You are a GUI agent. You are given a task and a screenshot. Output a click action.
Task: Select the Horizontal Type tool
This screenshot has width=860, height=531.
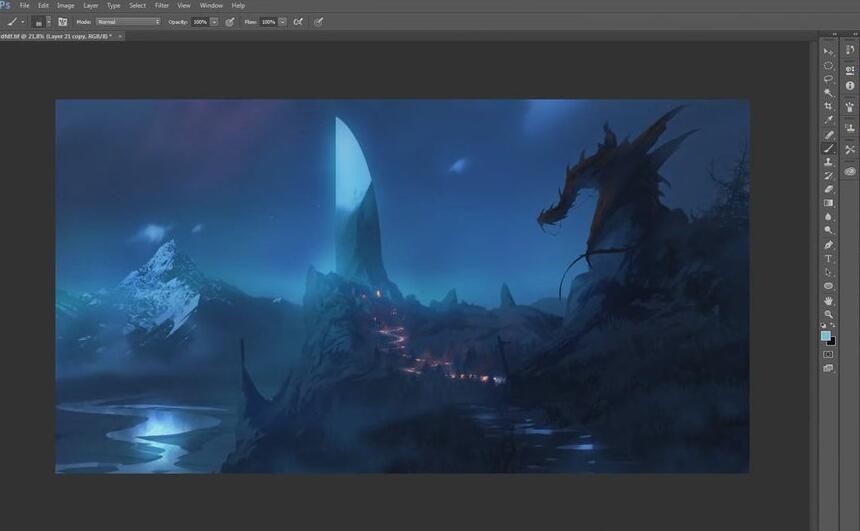828,258
